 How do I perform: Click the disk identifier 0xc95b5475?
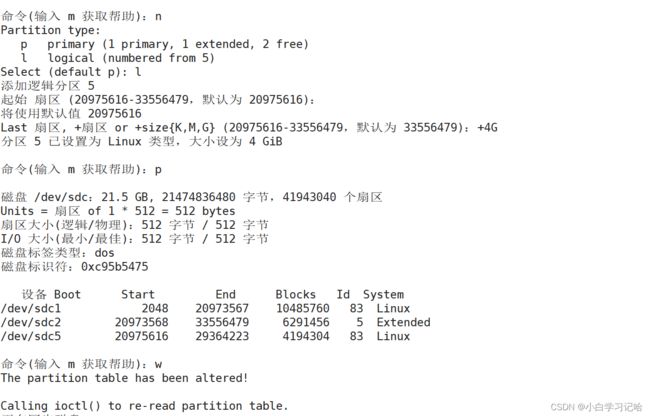pyautogui.click(x=114, y=266)
